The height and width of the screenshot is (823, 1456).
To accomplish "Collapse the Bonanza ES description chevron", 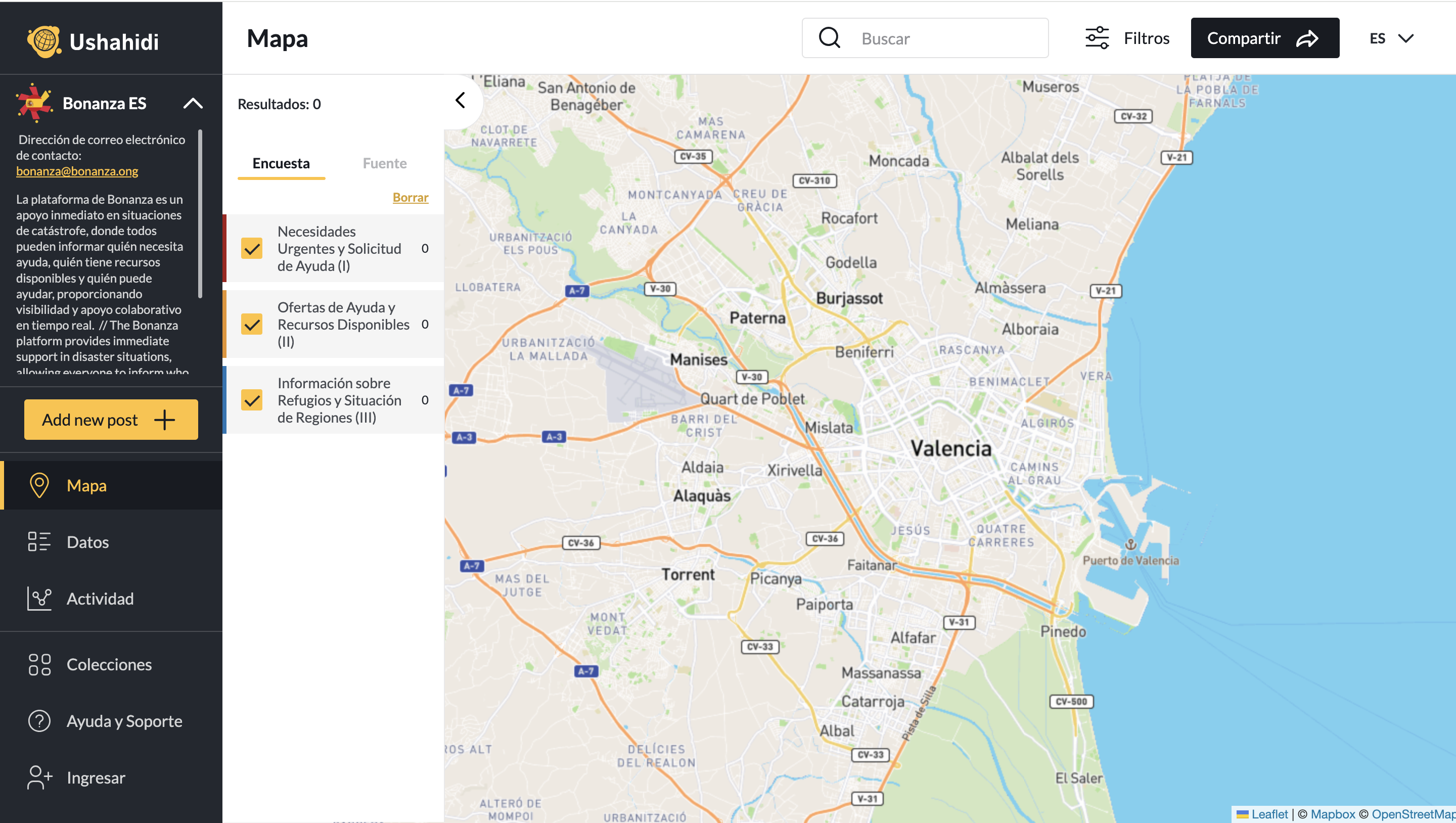I will 193,103.
